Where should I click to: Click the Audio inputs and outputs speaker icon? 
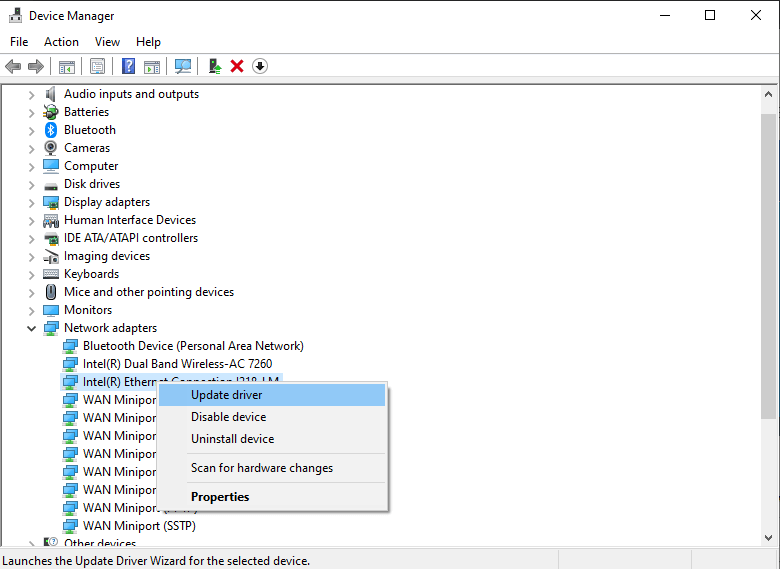51,94
